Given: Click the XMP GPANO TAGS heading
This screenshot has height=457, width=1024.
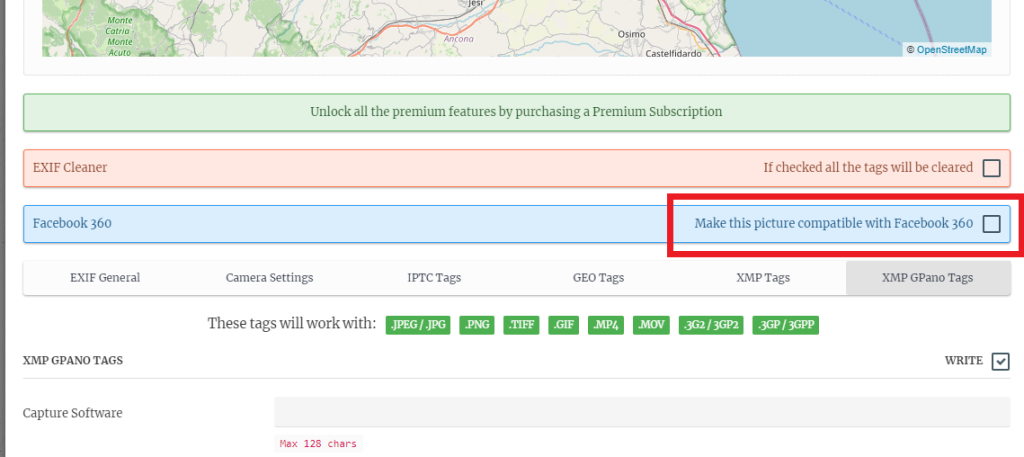Looking at the screenshot, I should pos(72,360).
